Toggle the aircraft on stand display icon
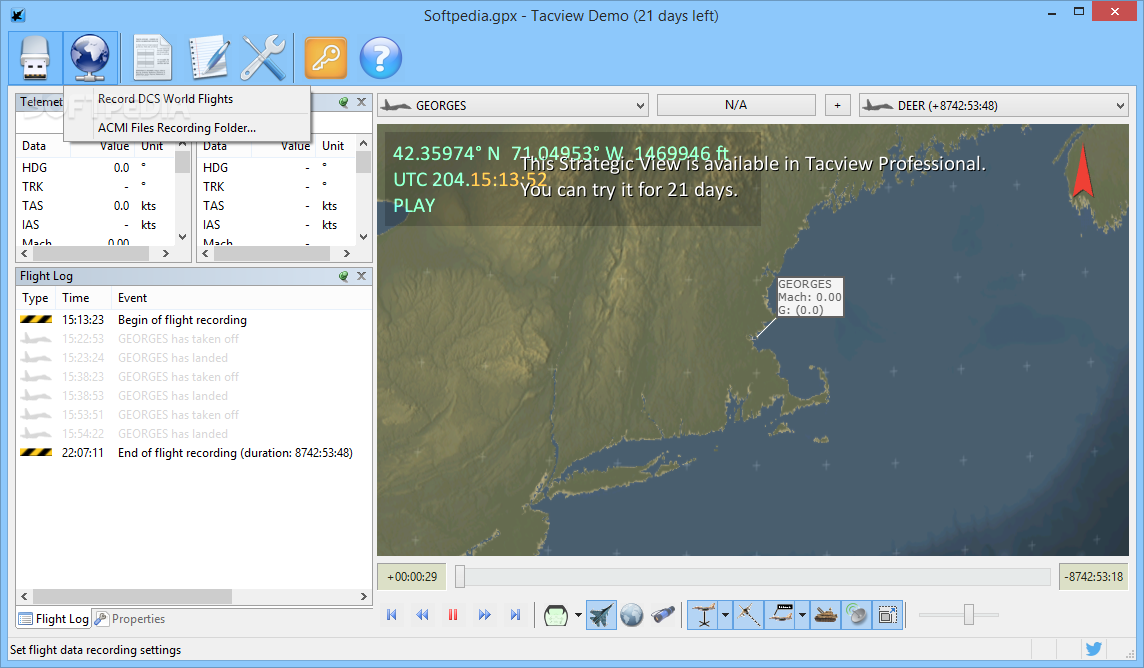The image size is (1144, 668). click(704, 615)
